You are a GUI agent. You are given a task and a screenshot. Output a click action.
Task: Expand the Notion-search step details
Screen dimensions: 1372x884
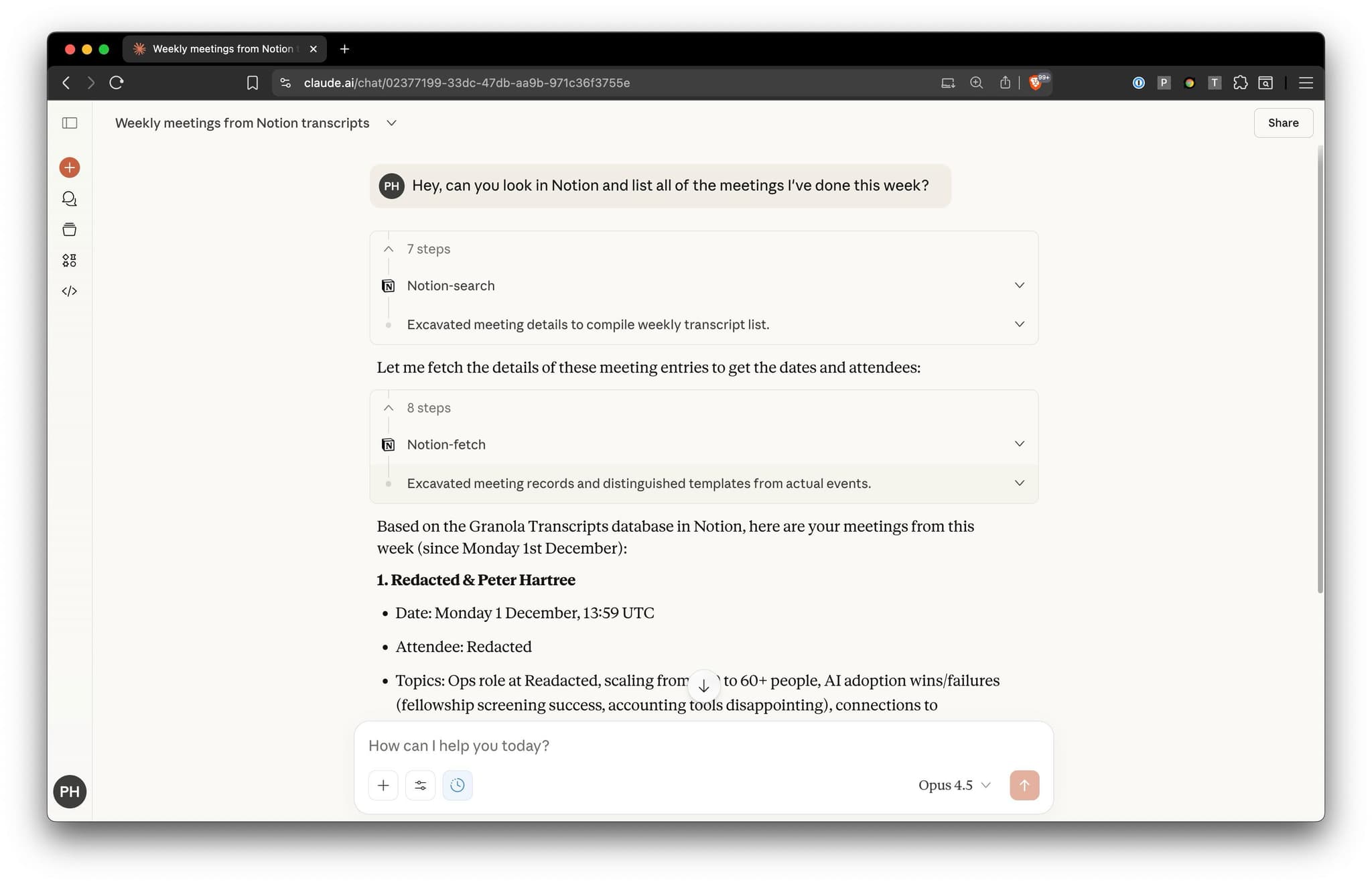coord(1019,286)
